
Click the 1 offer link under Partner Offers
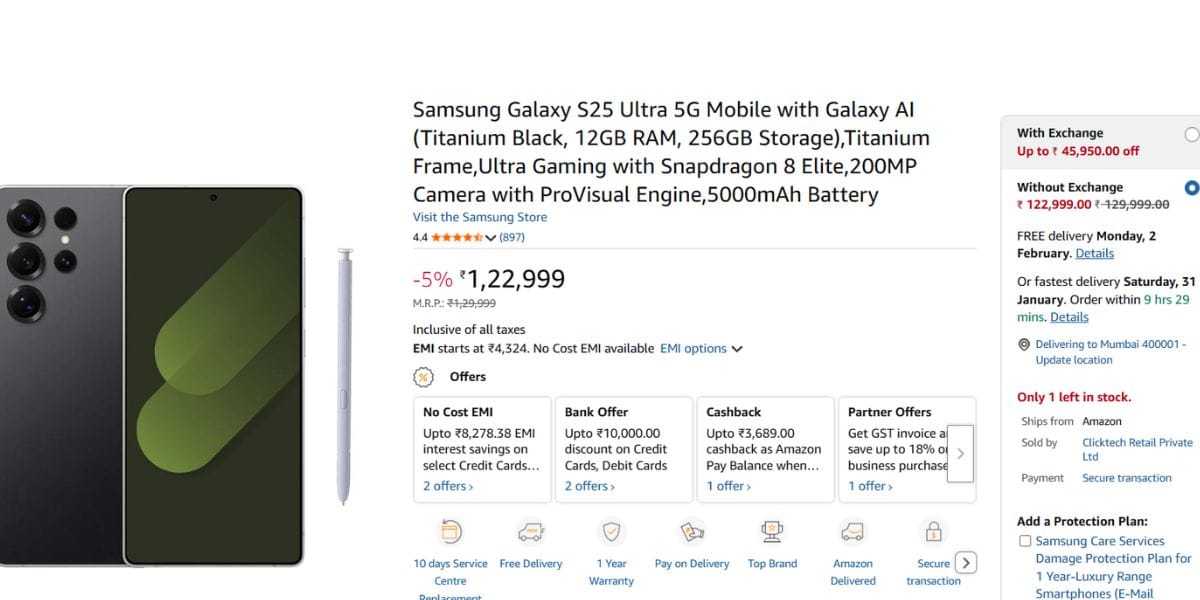(x=870, y=486)
